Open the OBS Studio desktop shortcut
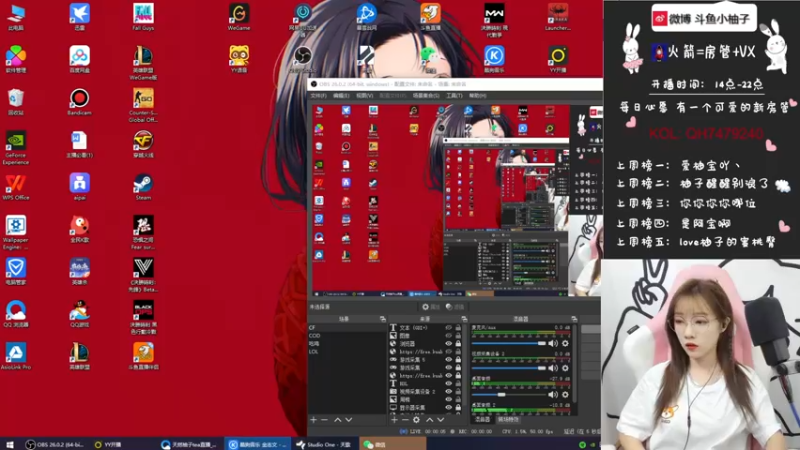Screen dimensions: 800x450 303,59
